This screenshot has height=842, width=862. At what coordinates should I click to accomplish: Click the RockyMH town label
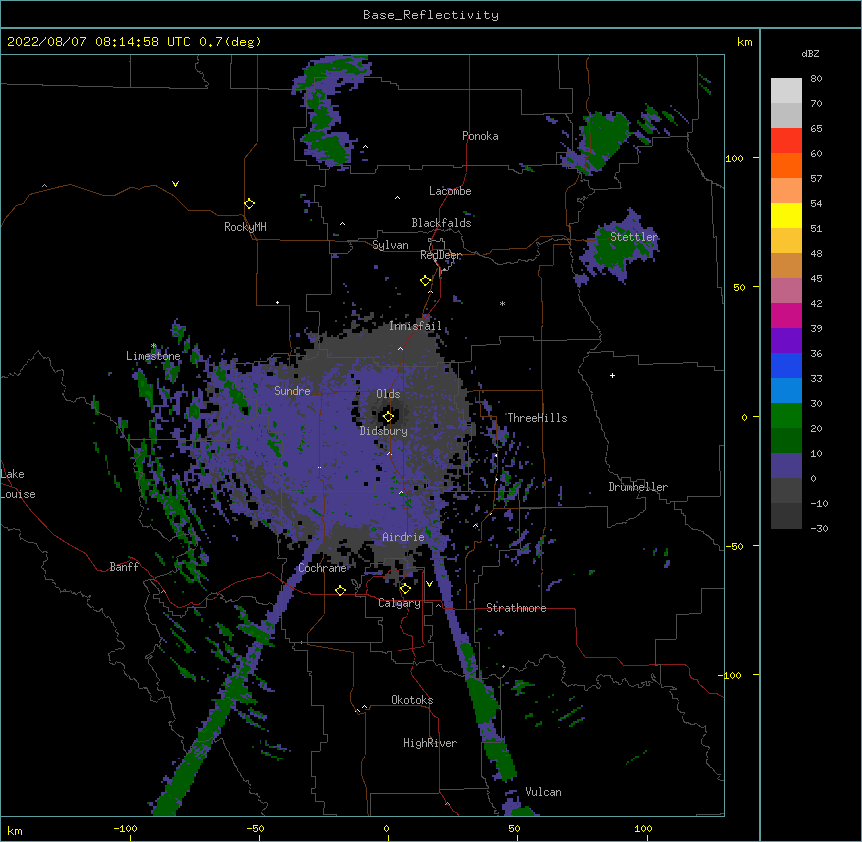click(x=245, y=227)
